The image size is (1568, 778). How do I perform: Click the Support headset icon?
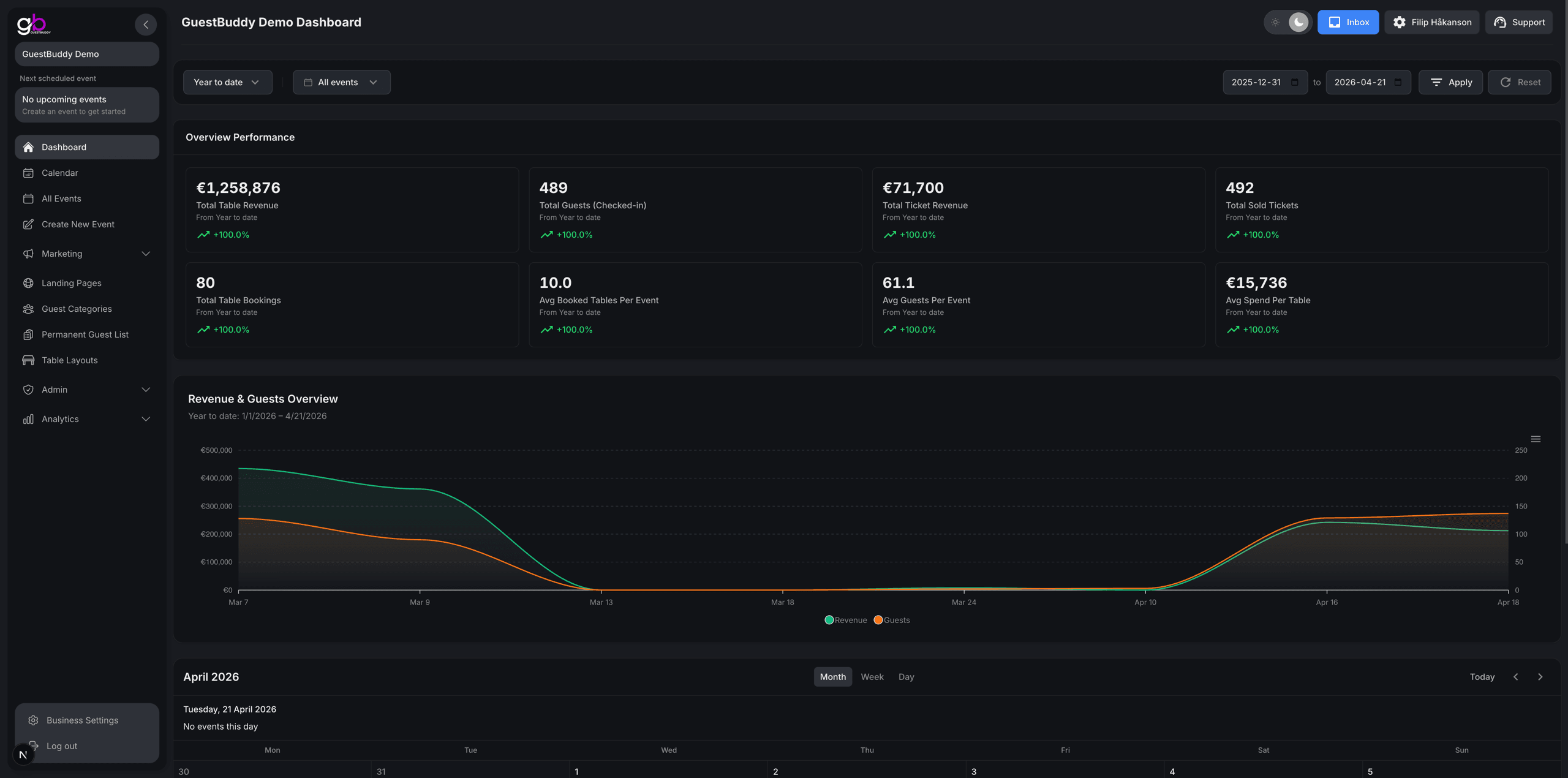[x=1500, y=22]
